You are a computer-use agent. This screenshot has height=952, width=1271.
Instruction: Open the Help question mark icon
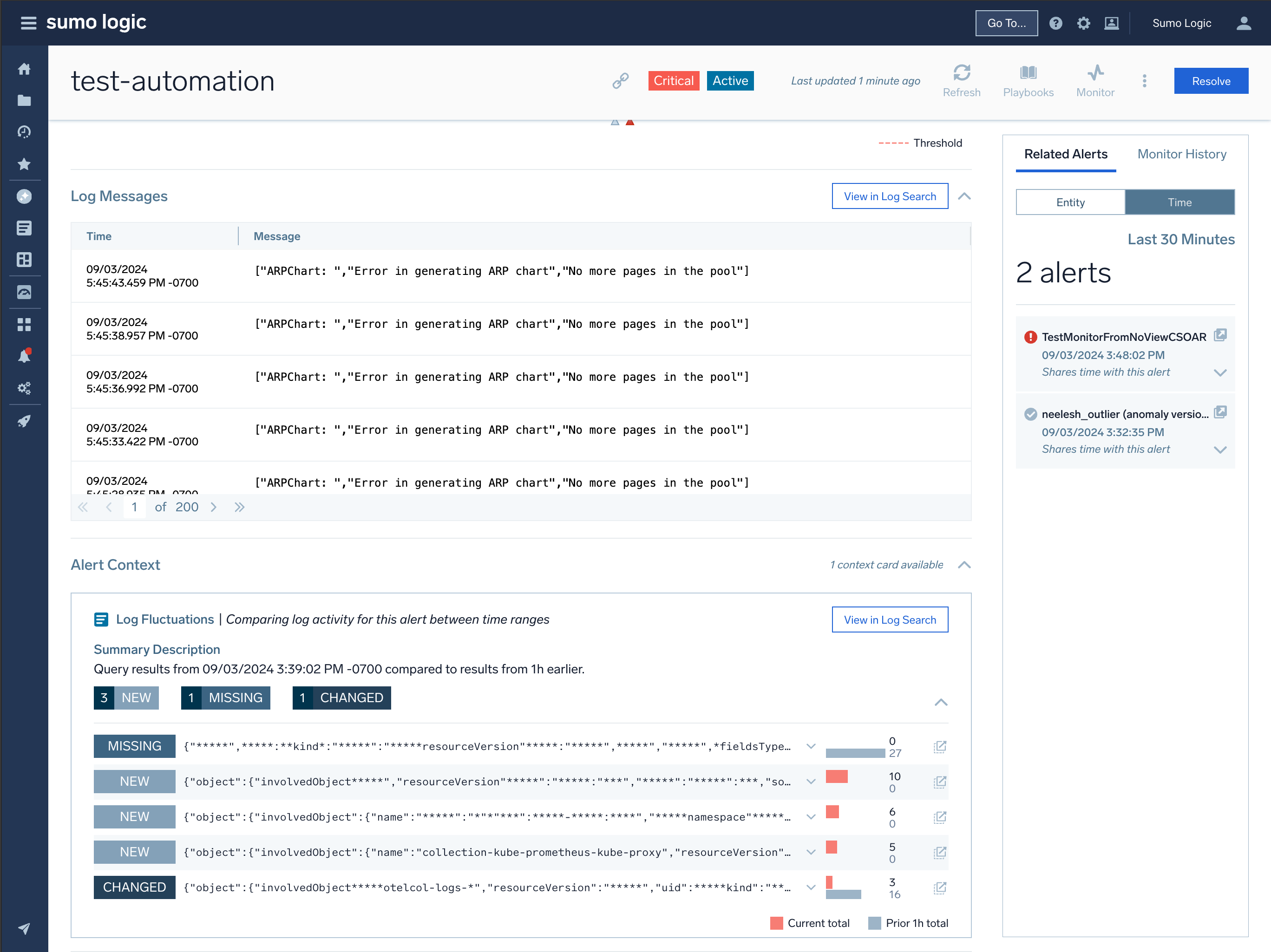[x=1055, y=23]
